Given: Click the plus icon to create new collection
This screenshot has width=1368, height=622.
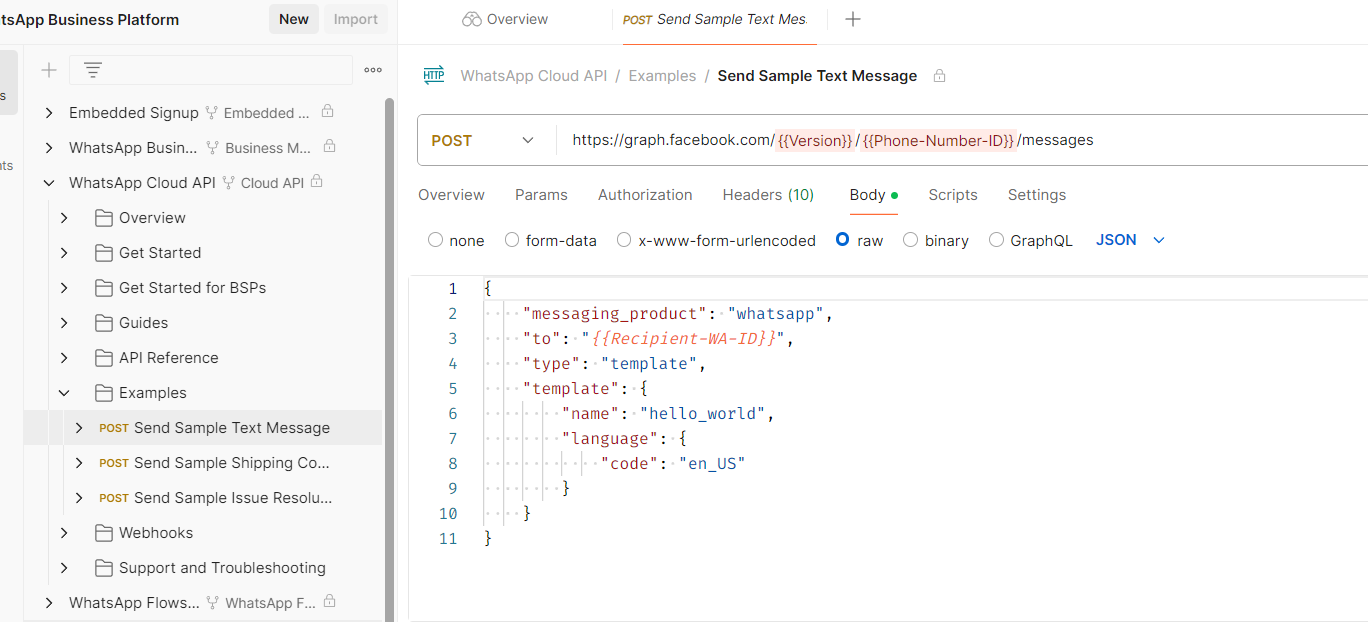Looking at the screenshot, I should (x=48, y=70).
